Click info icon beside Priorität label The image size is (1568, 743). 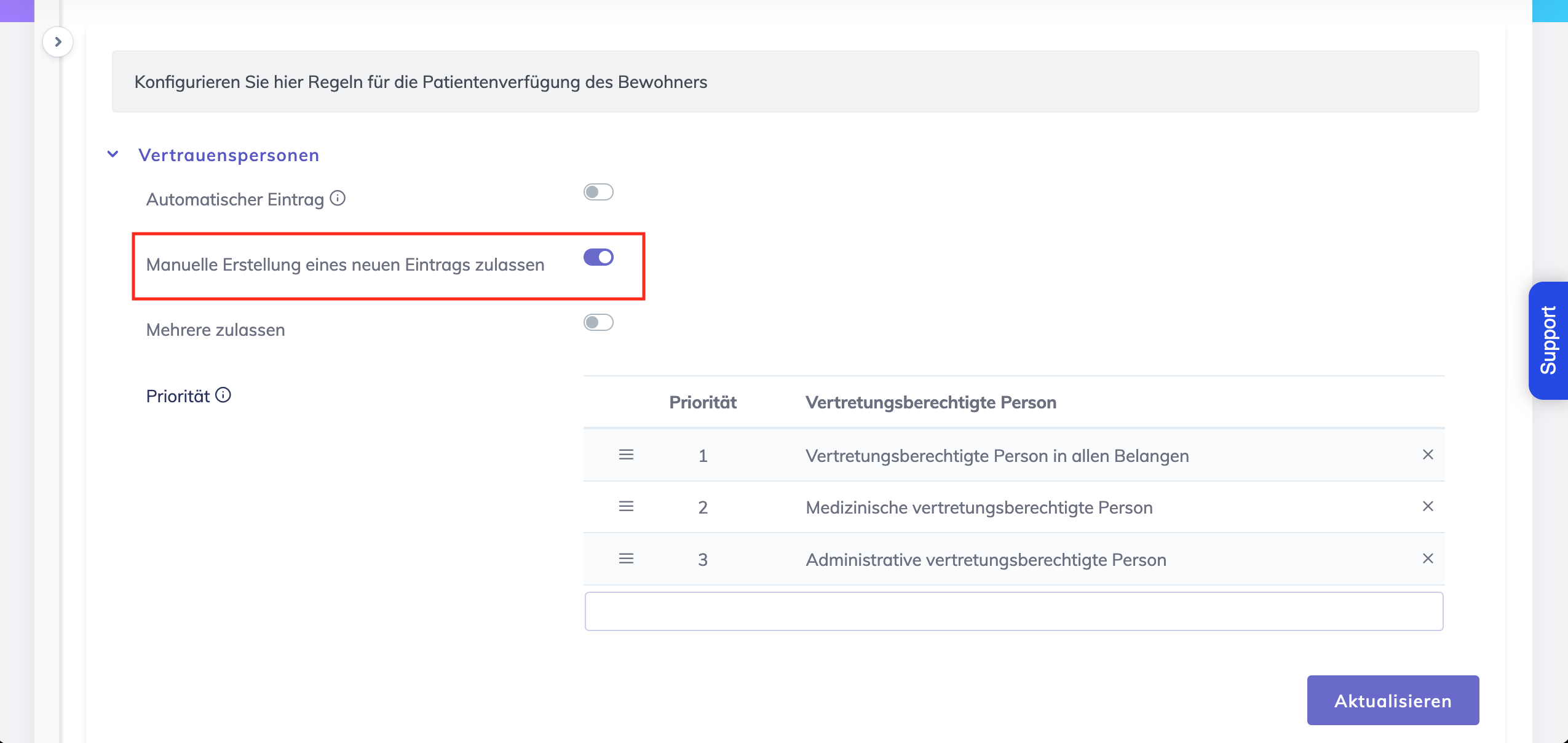point(223,395)
